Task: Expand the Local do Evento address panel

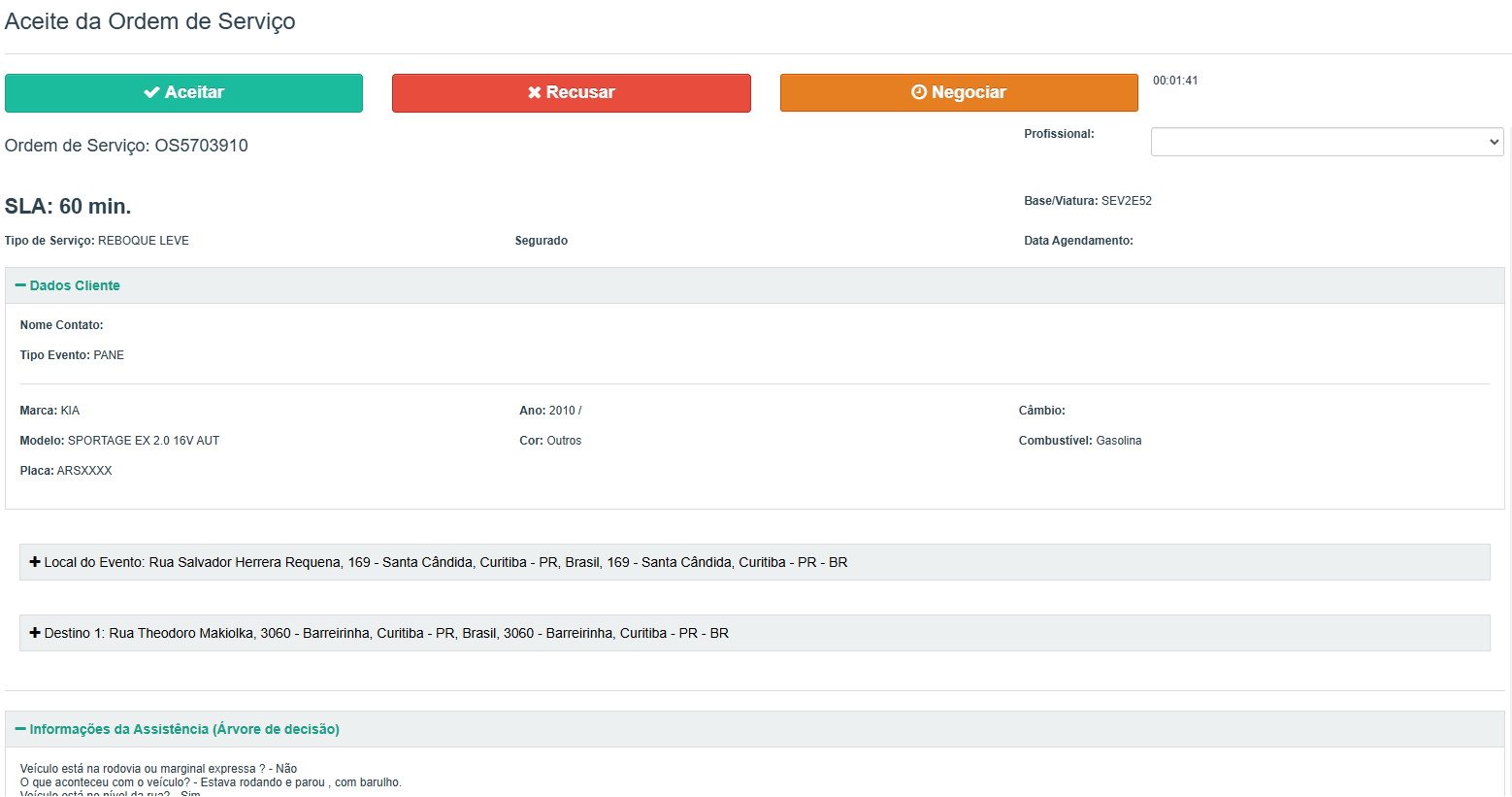Action: 446,562
